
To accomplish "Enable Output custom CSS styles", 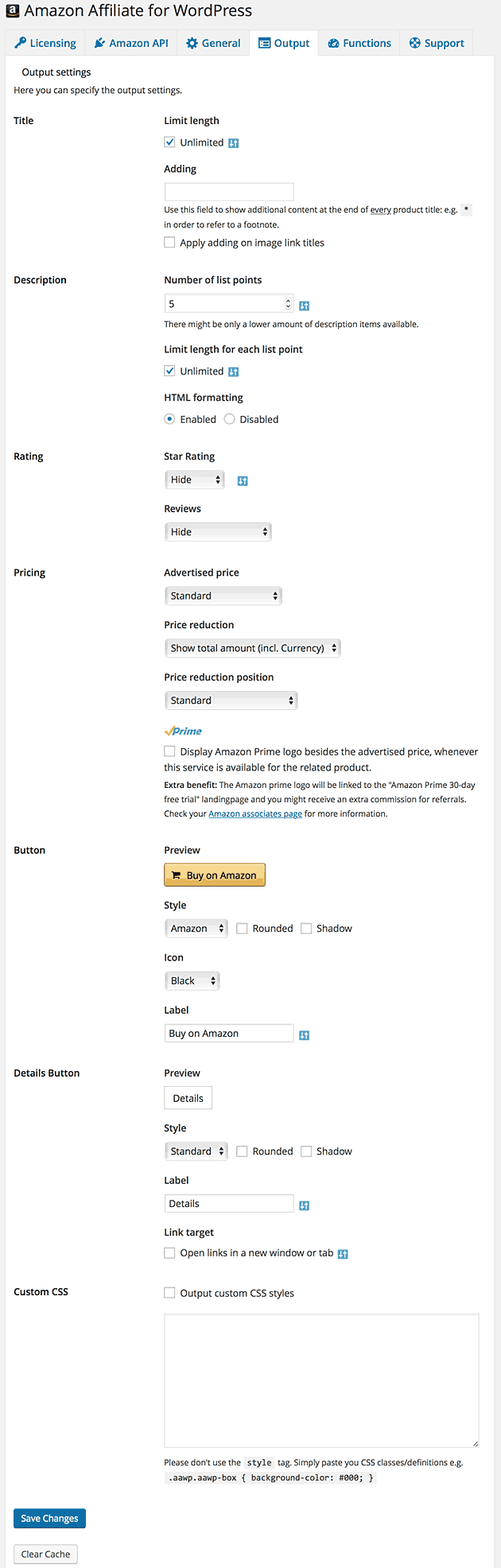I will point(169,1293).
